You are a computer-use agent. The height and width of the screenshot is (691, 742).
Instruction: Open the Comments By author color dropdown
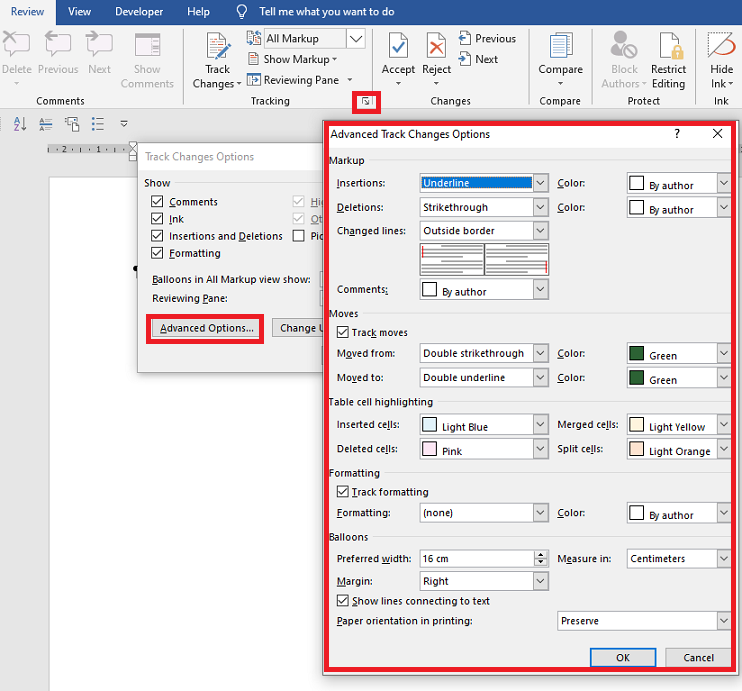point(484,289)
